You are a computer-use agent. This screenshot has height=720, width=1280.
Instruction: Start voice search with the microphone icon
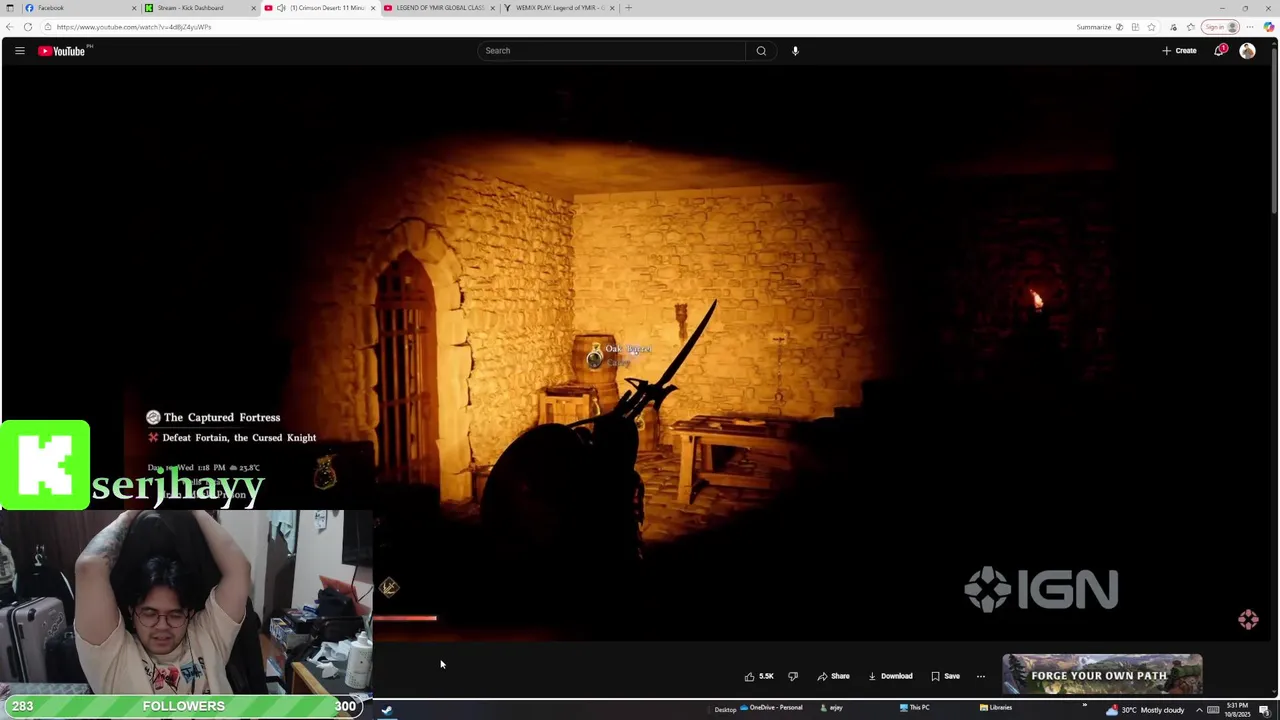(x=795, y=51)
